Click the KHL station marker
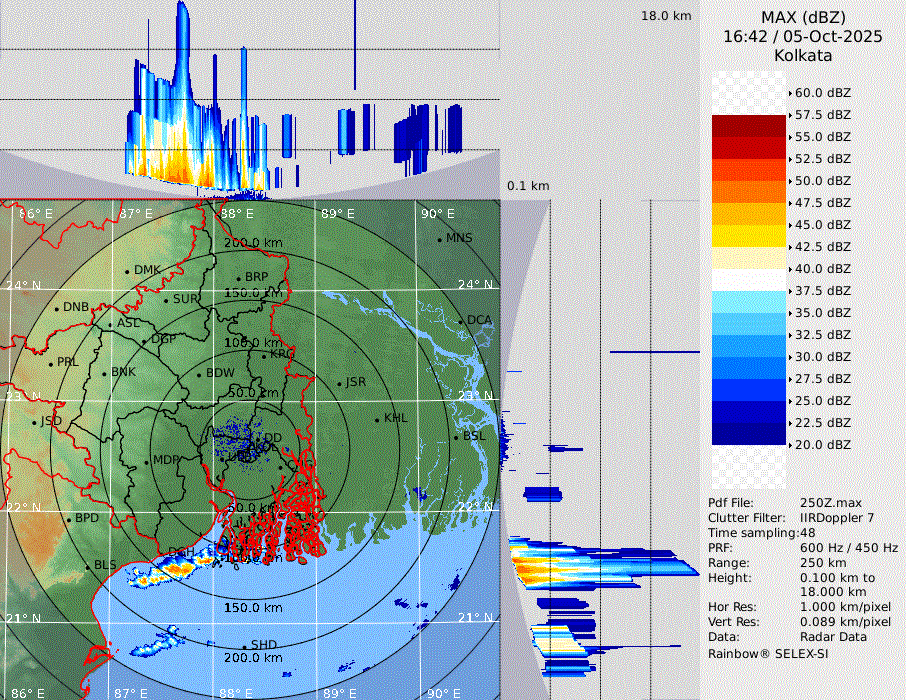906x700 pixels. [x=377, y=419]
